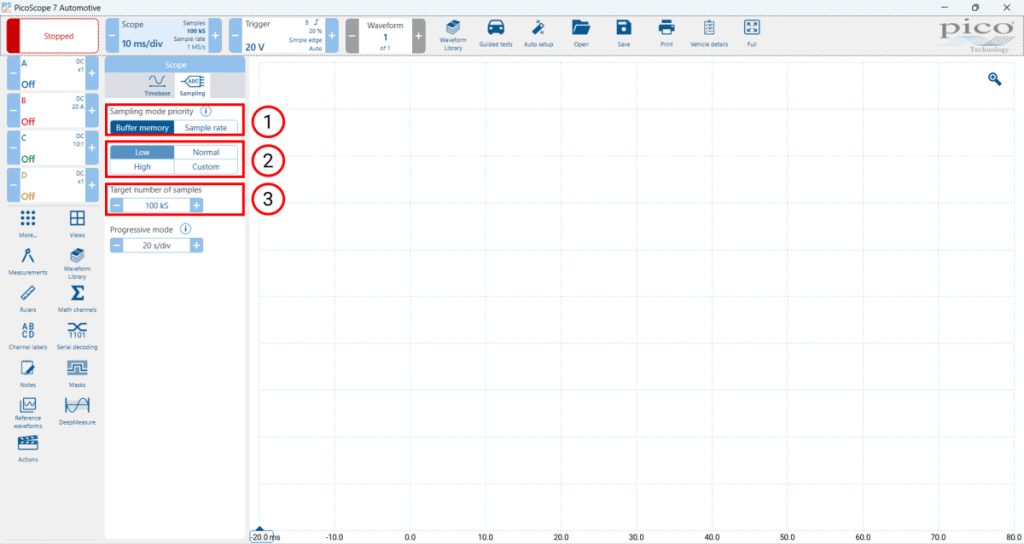Open the Notes tool
The image size is (1024, 544).
coord(27,374)
